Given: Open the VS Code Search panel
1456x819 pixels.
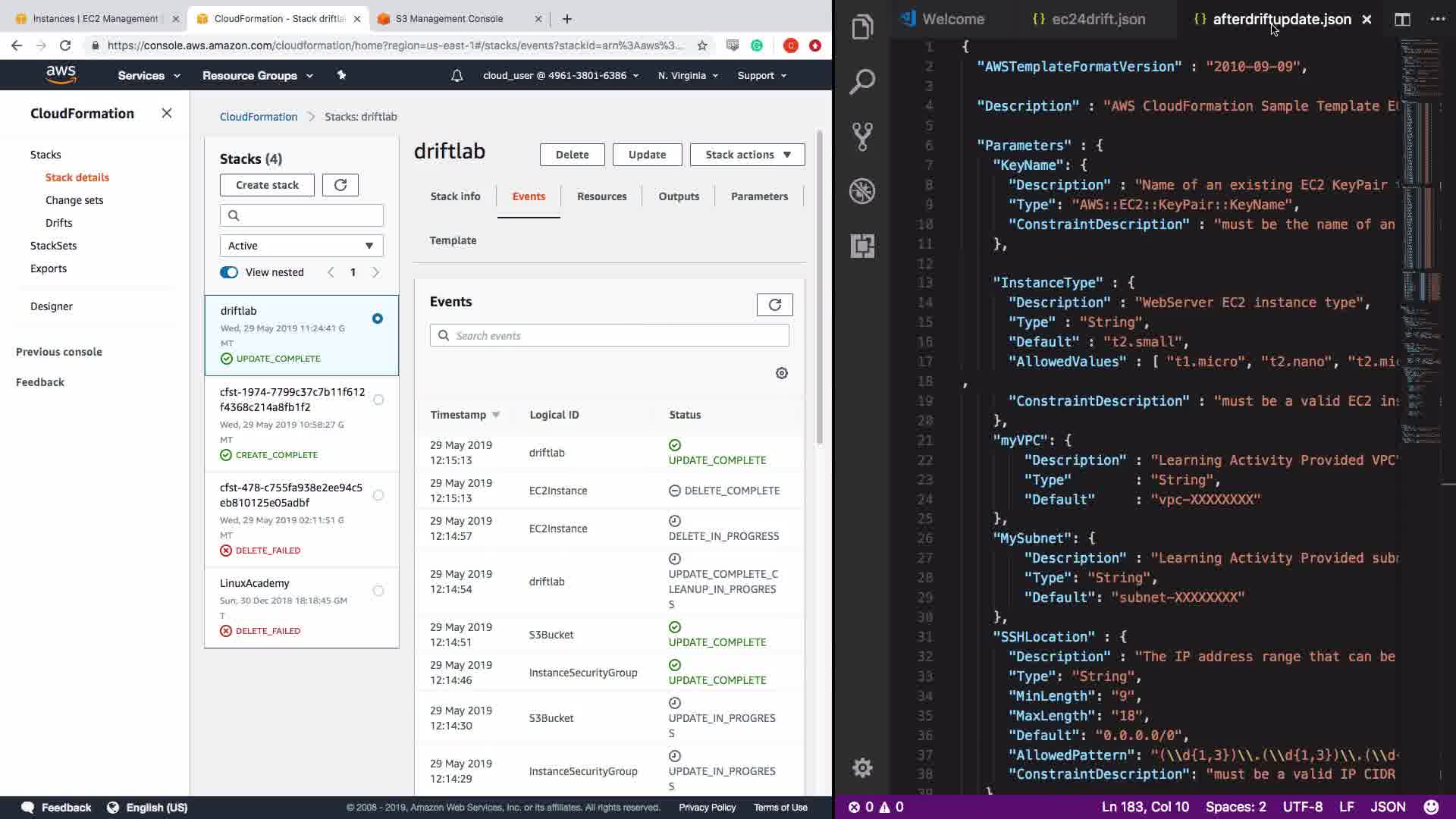Looking at the screenshot, I should 862,81.
